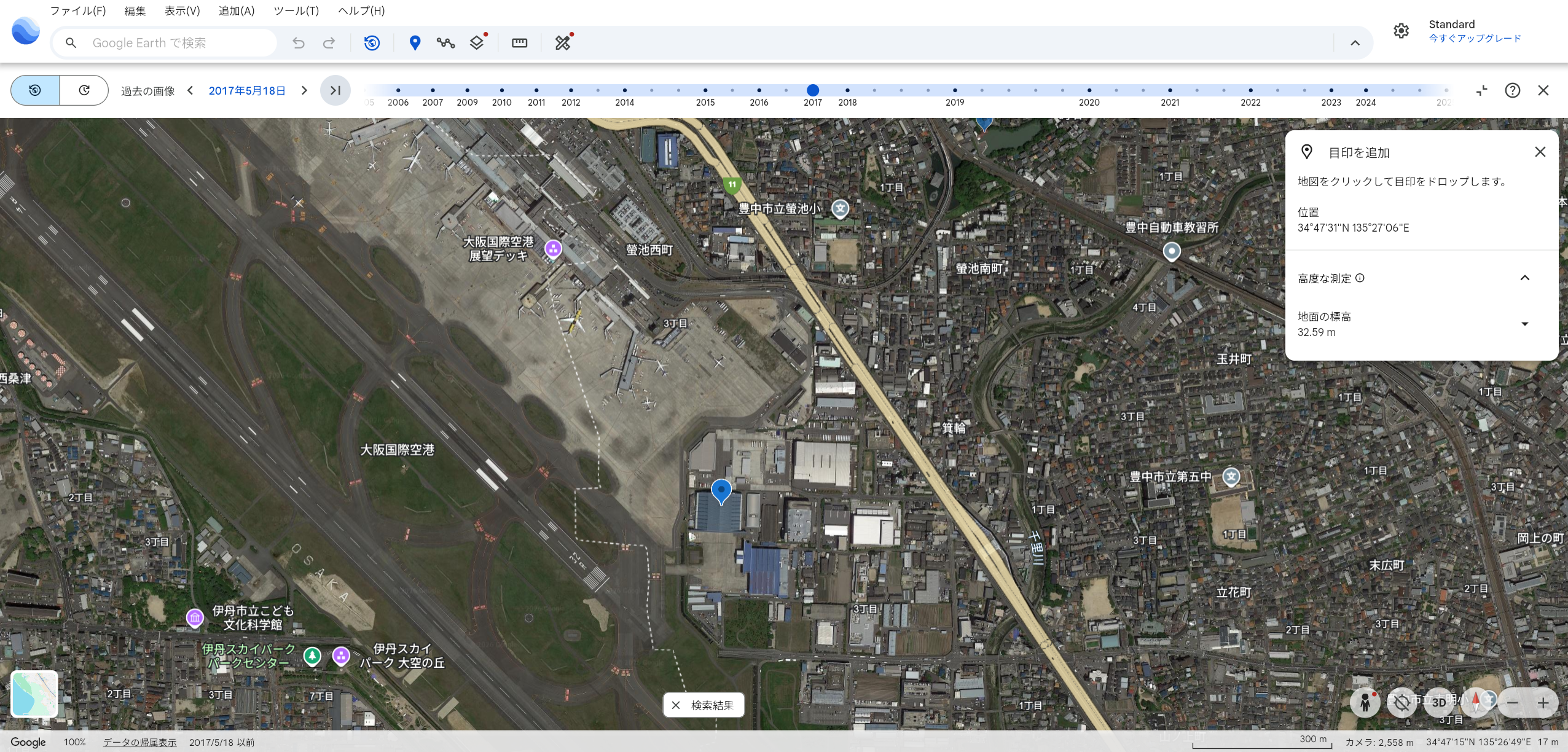
Task: Click the データの帰属表示 link
Action: point(139,742)
